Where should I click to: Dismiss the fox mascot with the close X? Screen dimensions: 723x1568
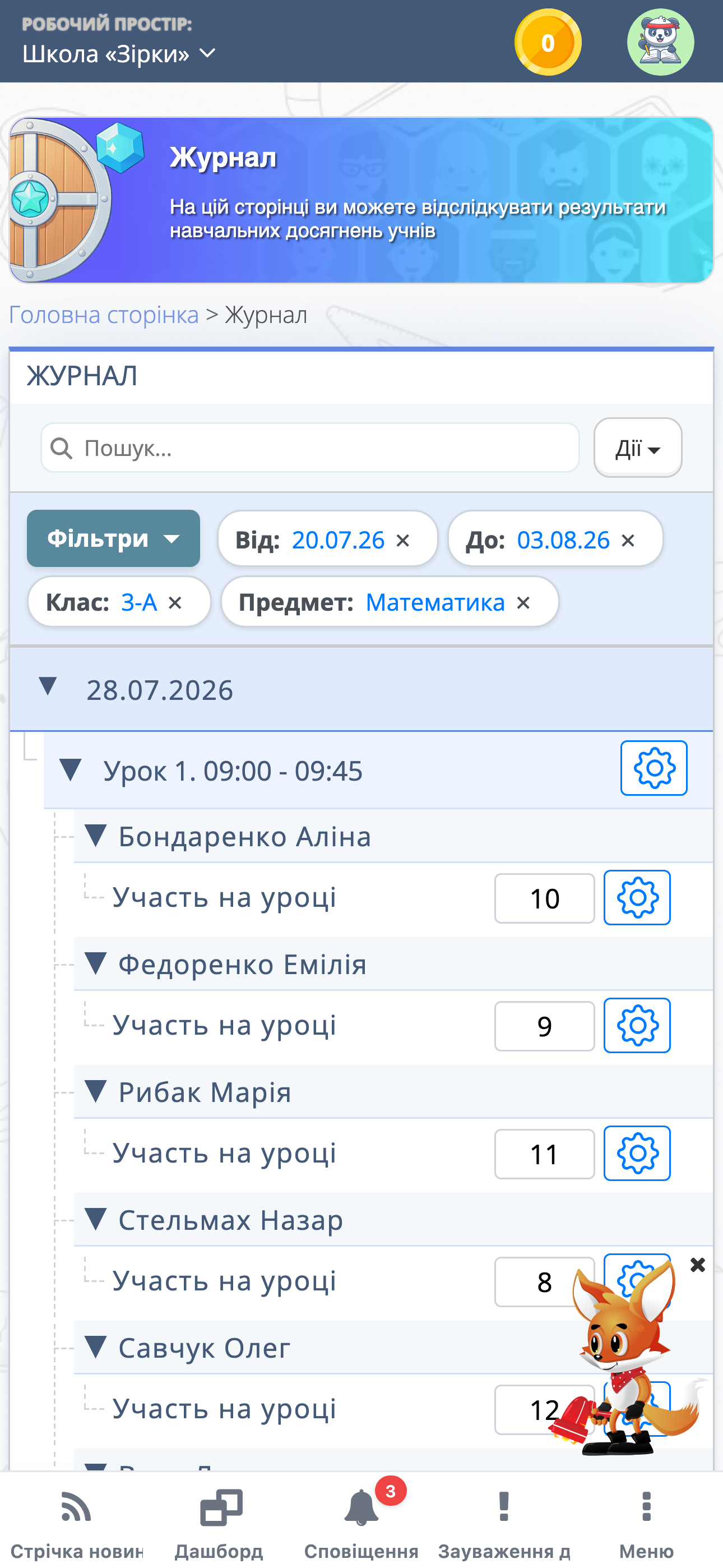tap(698, 1265)
